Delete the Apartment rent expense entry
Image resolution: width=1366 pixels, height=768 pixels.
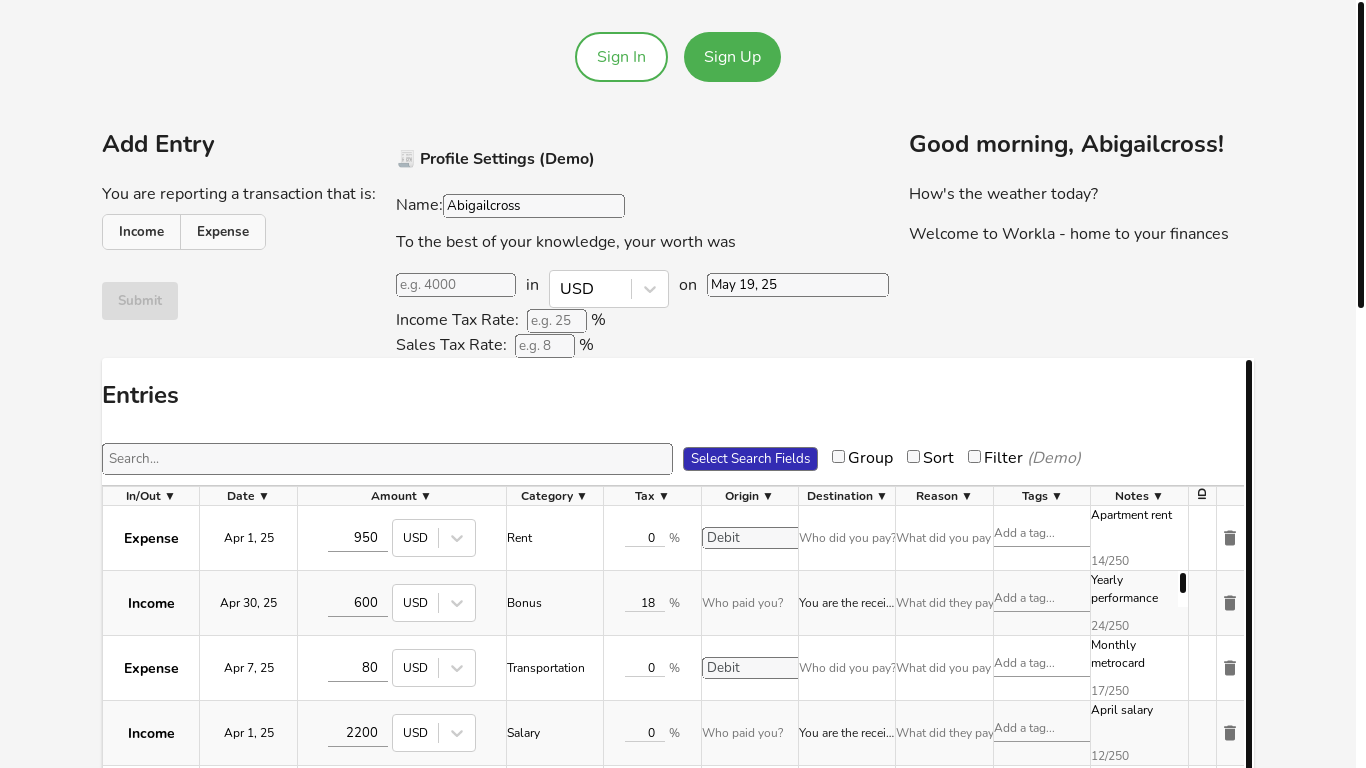pyautogui.click(x=1230, y=538)
